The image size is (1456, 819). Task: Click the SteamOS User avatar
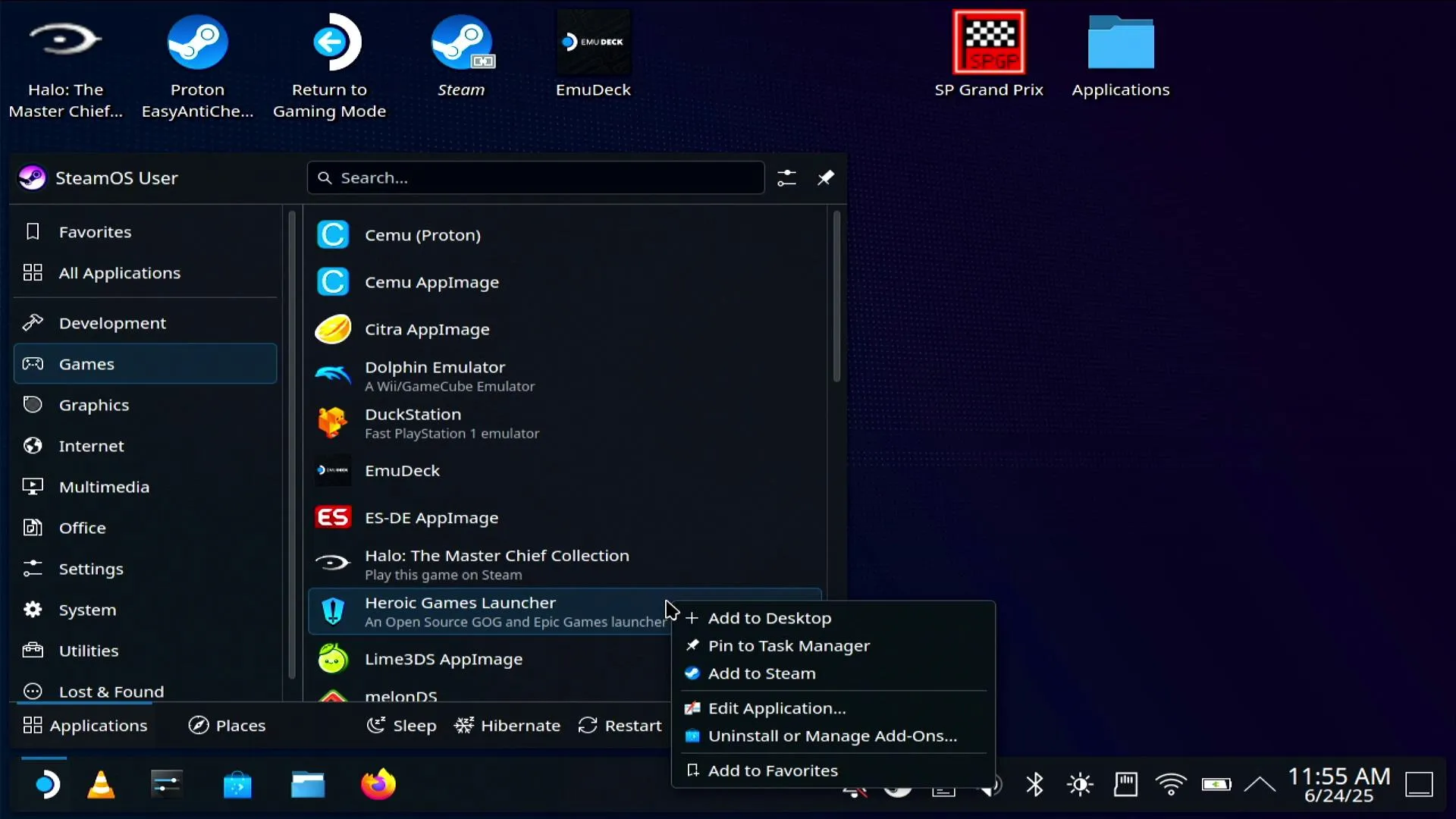33,178
